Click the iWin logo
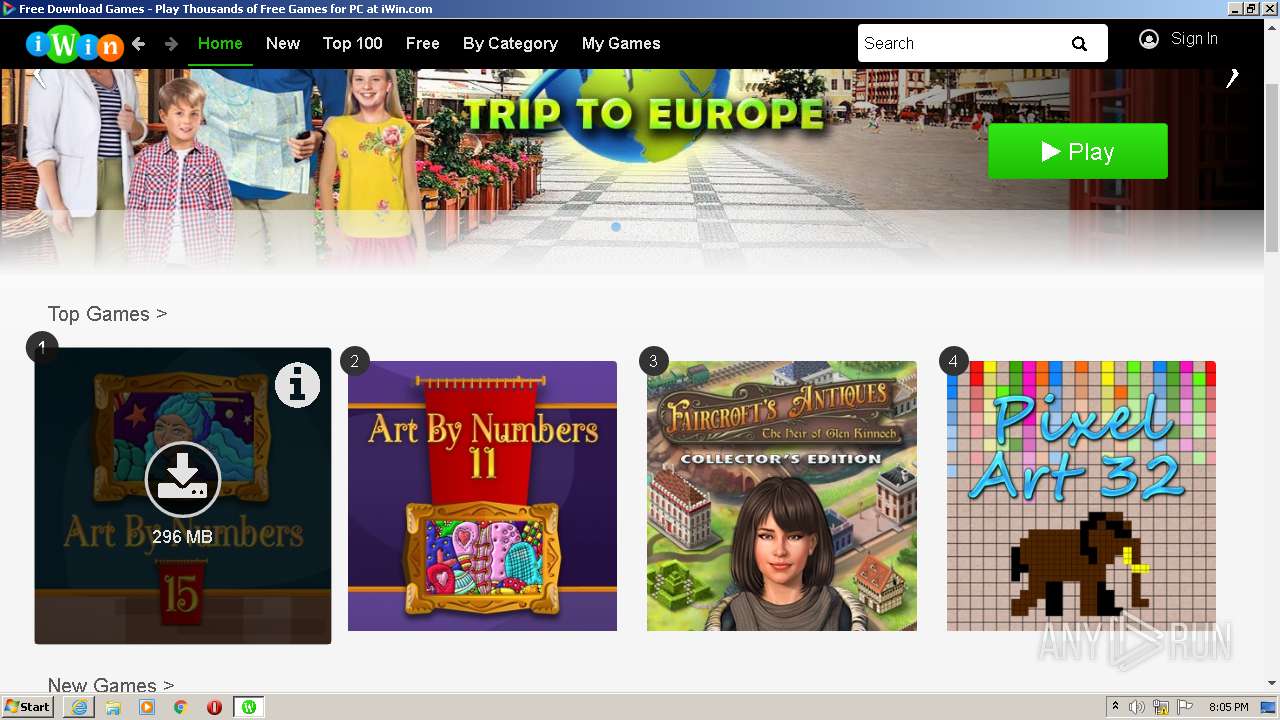Image resolution: width=1280 pixels, height=720 pixels. 74,44
